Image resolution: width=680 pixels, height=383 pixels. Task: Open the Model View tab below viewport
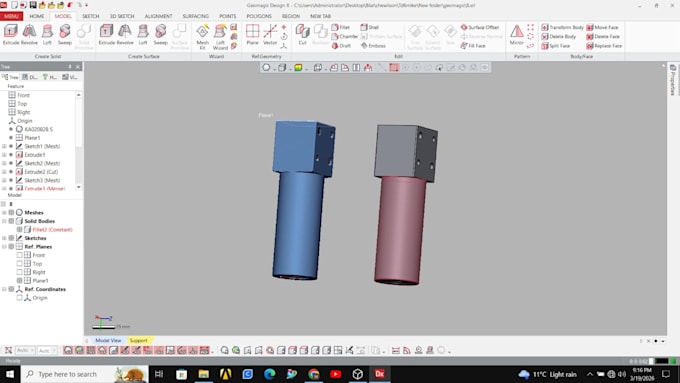point(108,340)
